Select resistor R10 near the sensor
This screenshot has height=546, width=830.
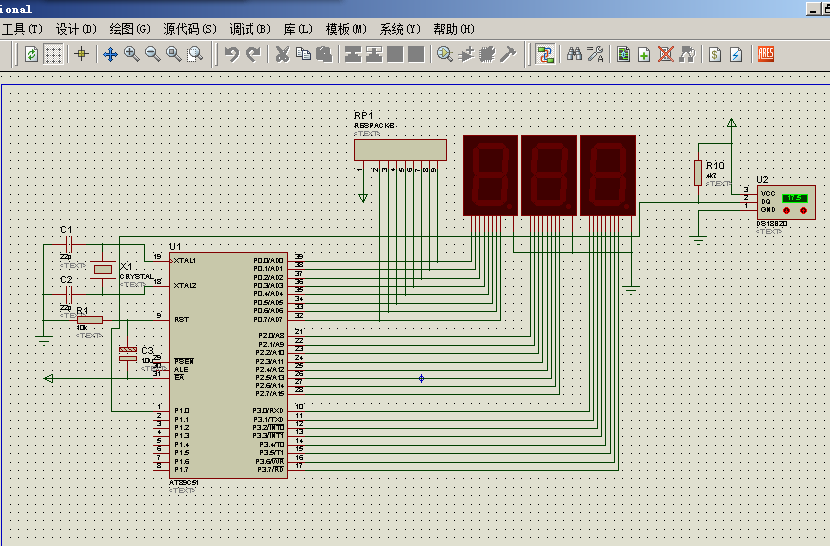tap(698, 173)
